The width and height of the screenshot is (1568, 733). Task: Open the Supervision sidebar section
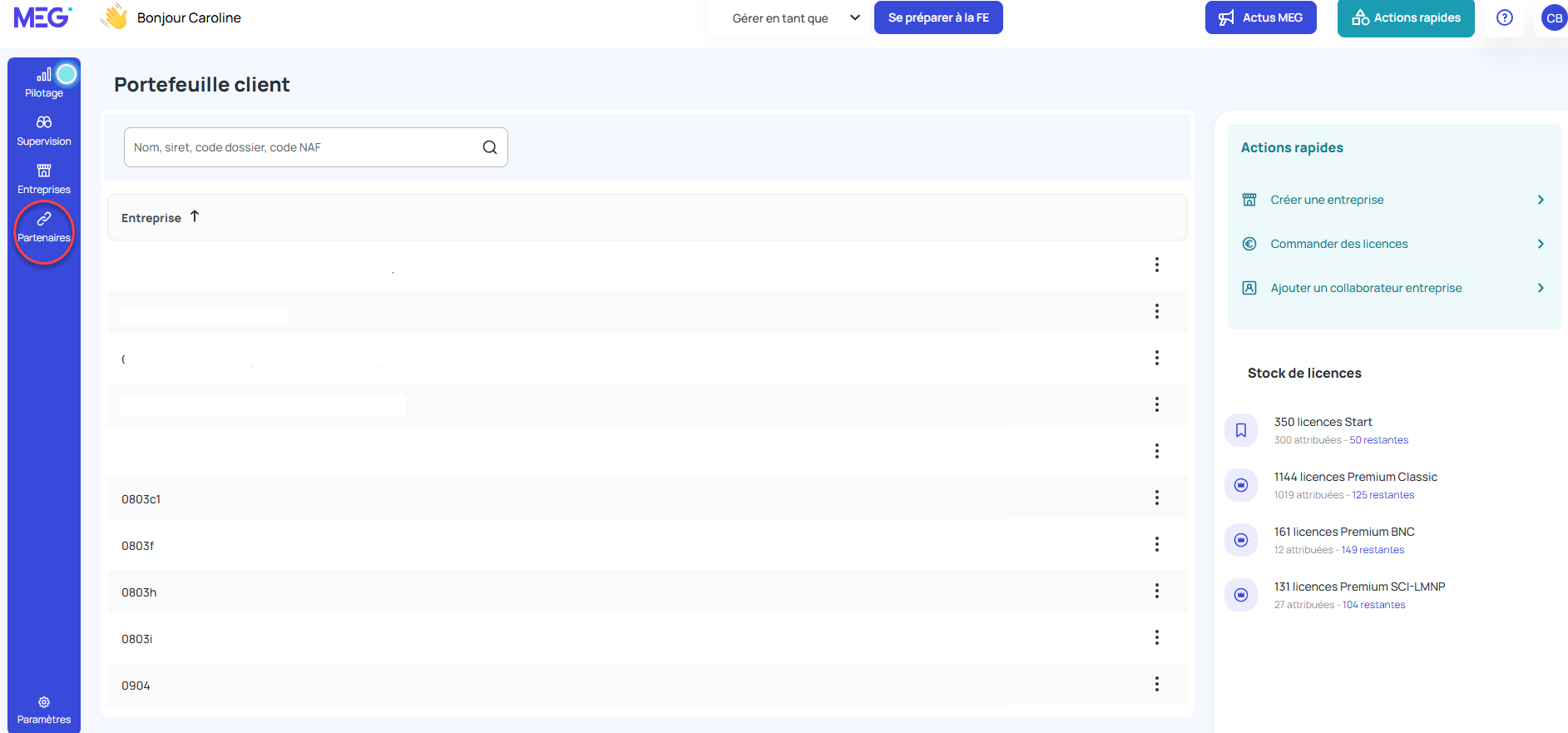point(44,131)
